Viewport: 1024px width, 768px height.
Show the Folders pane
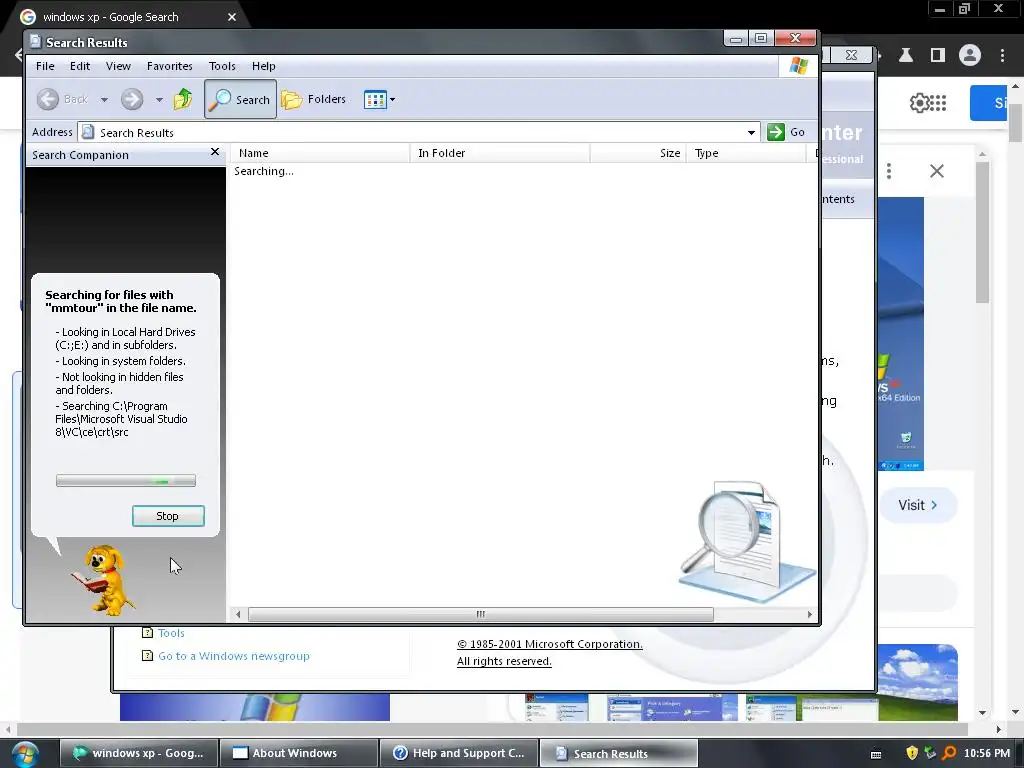[x=313, y=99]
